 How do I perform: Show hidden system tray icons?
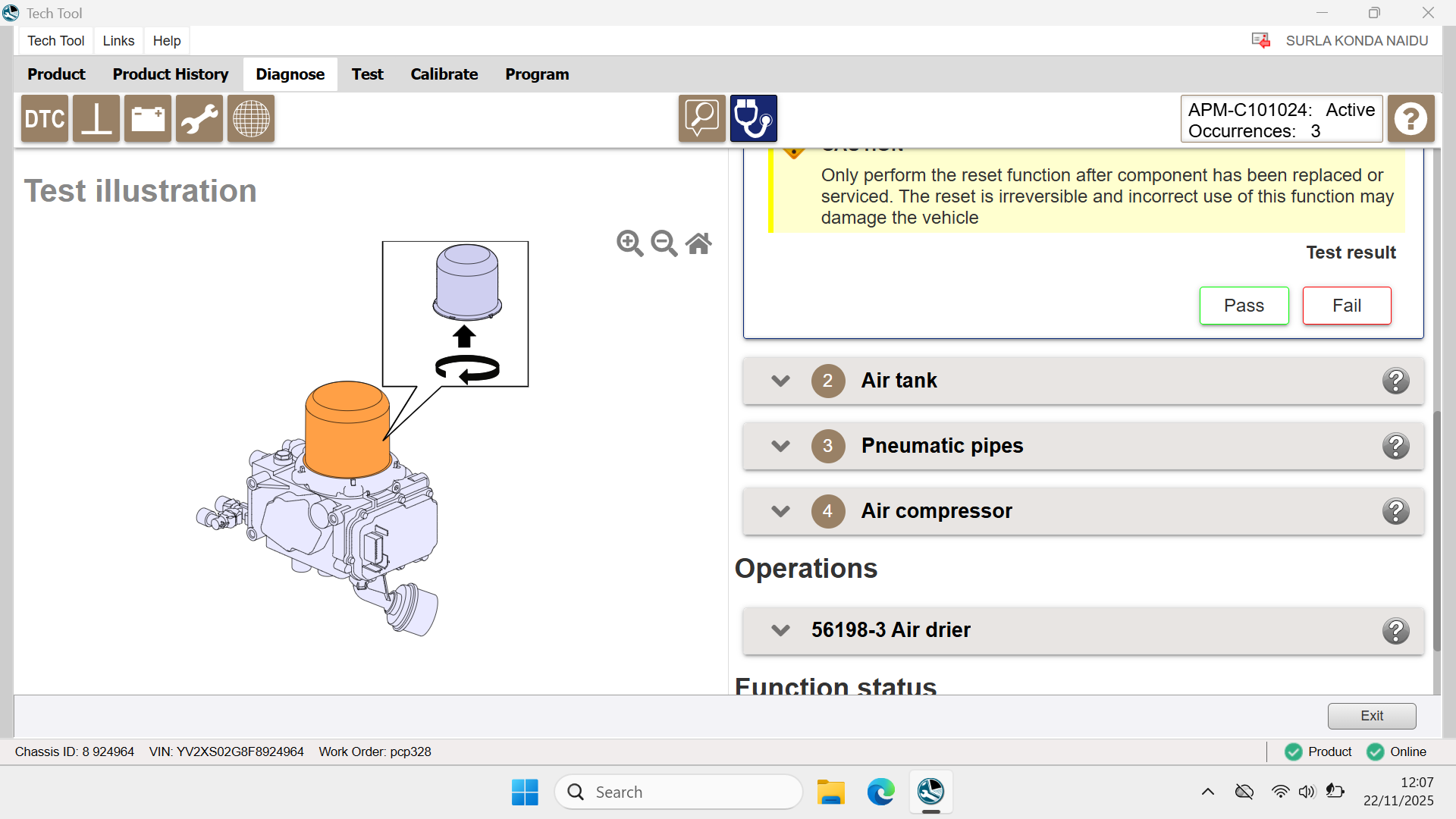click(1208, 792)
